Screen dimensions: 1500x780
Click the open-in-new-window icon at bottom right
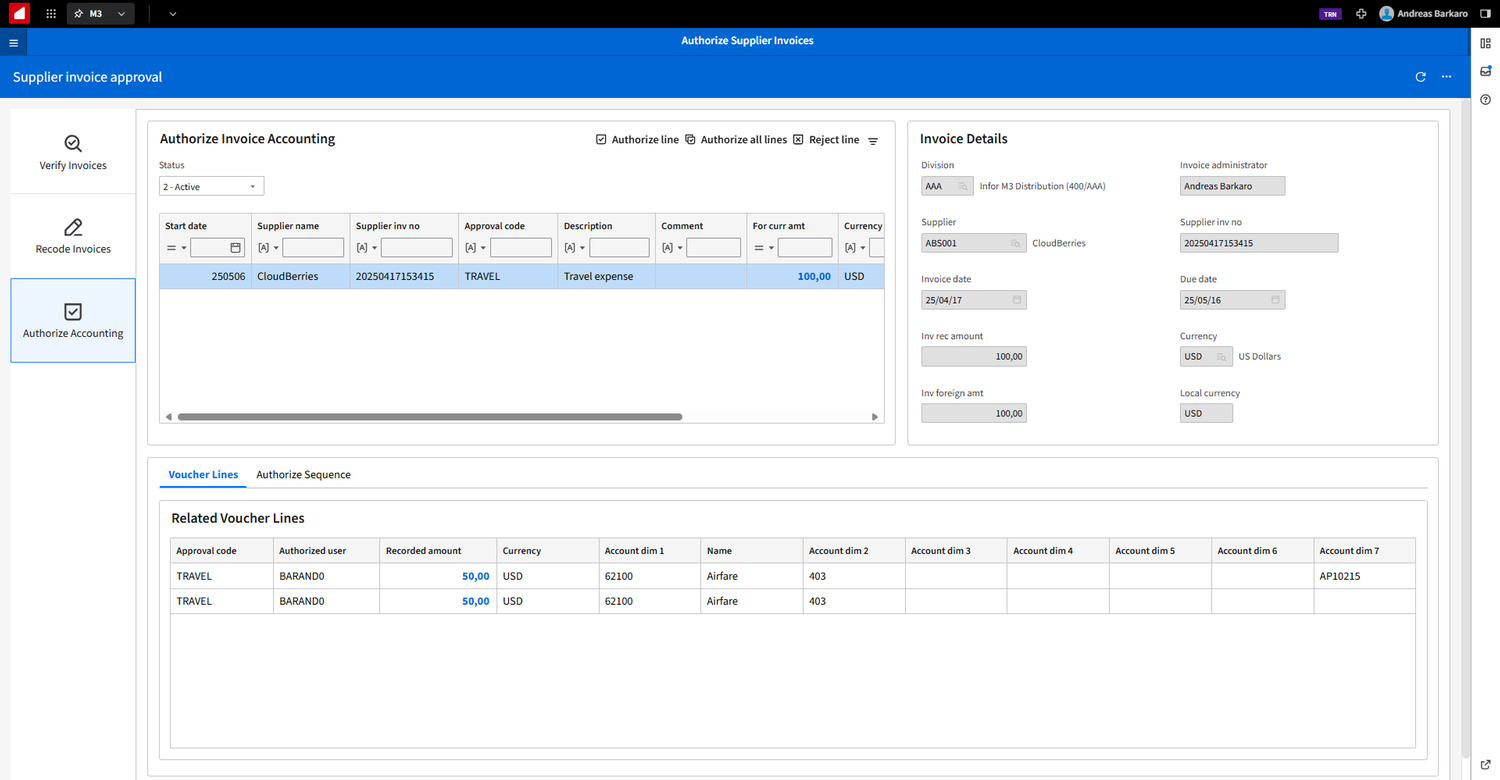click(x=1485, y=765)
